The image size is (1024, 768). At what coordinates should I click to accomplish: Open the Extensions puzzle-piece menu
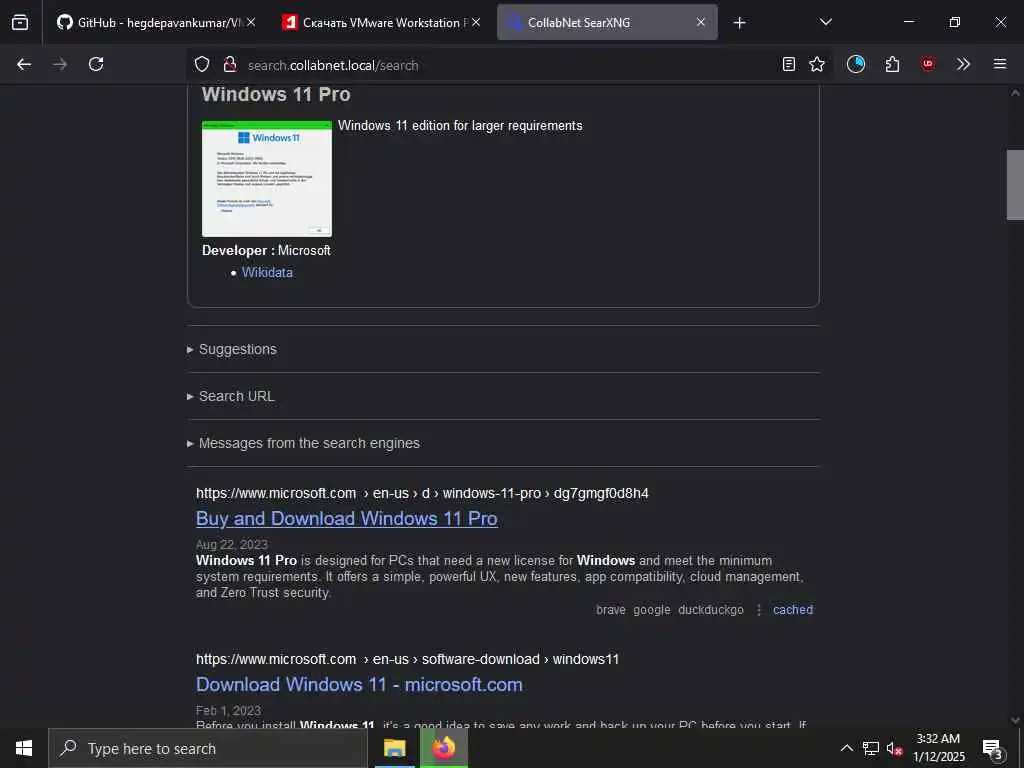[x=892, y=64]
